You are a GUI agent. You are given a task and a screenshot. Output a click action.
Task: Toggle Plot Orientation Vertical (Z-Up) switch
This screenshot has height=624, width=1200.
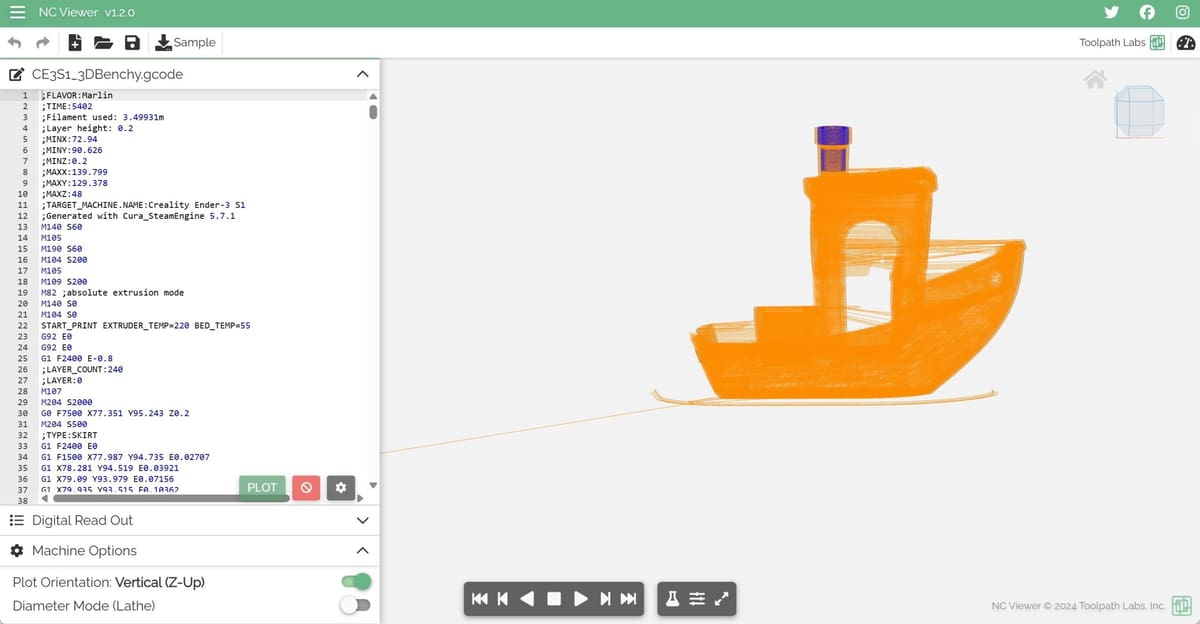pyautogui.click(x=355, y=582)
